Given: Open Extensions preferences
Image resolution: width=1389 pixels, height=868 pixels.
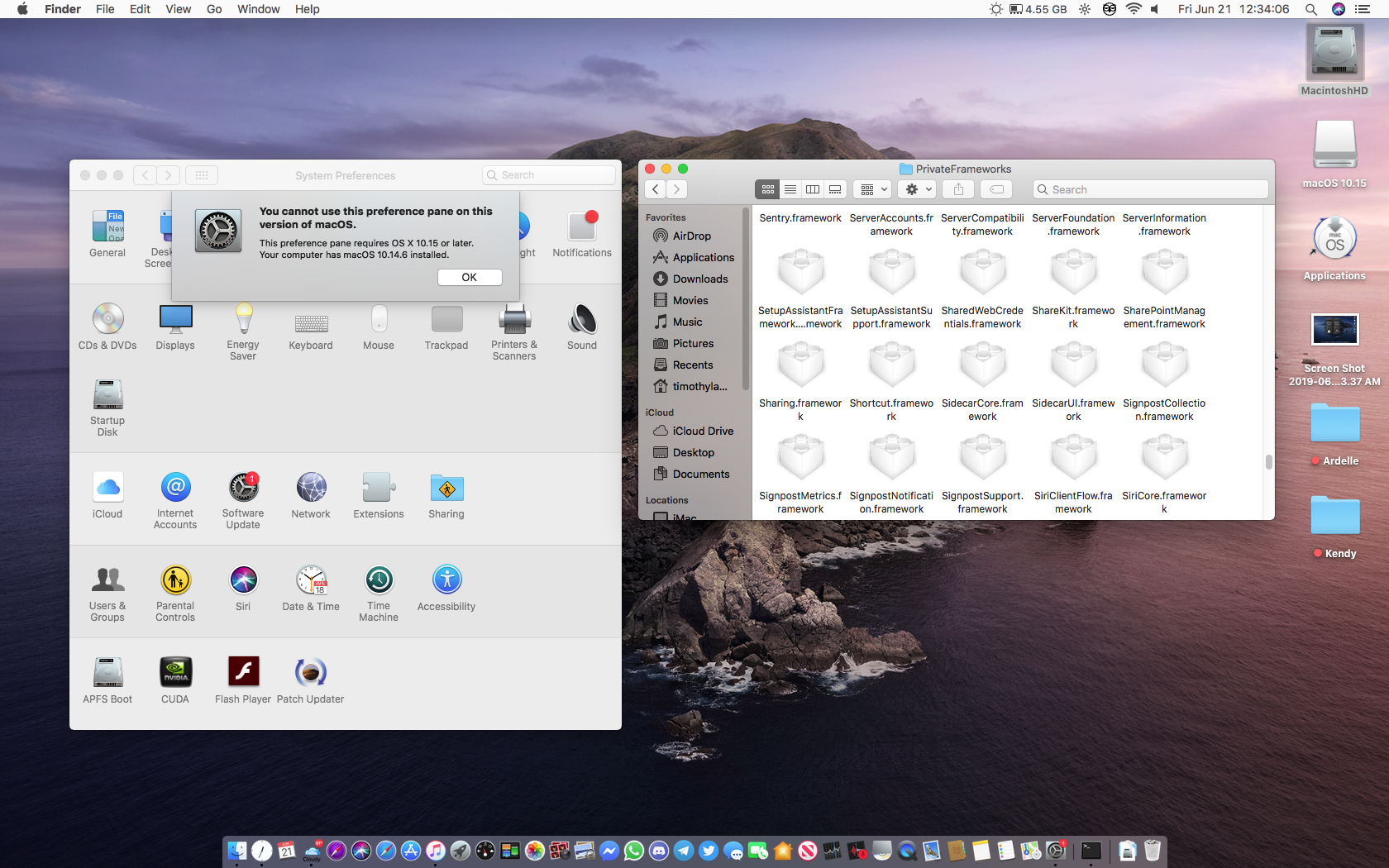Looking at the screenshot, I should pos(379,495).
